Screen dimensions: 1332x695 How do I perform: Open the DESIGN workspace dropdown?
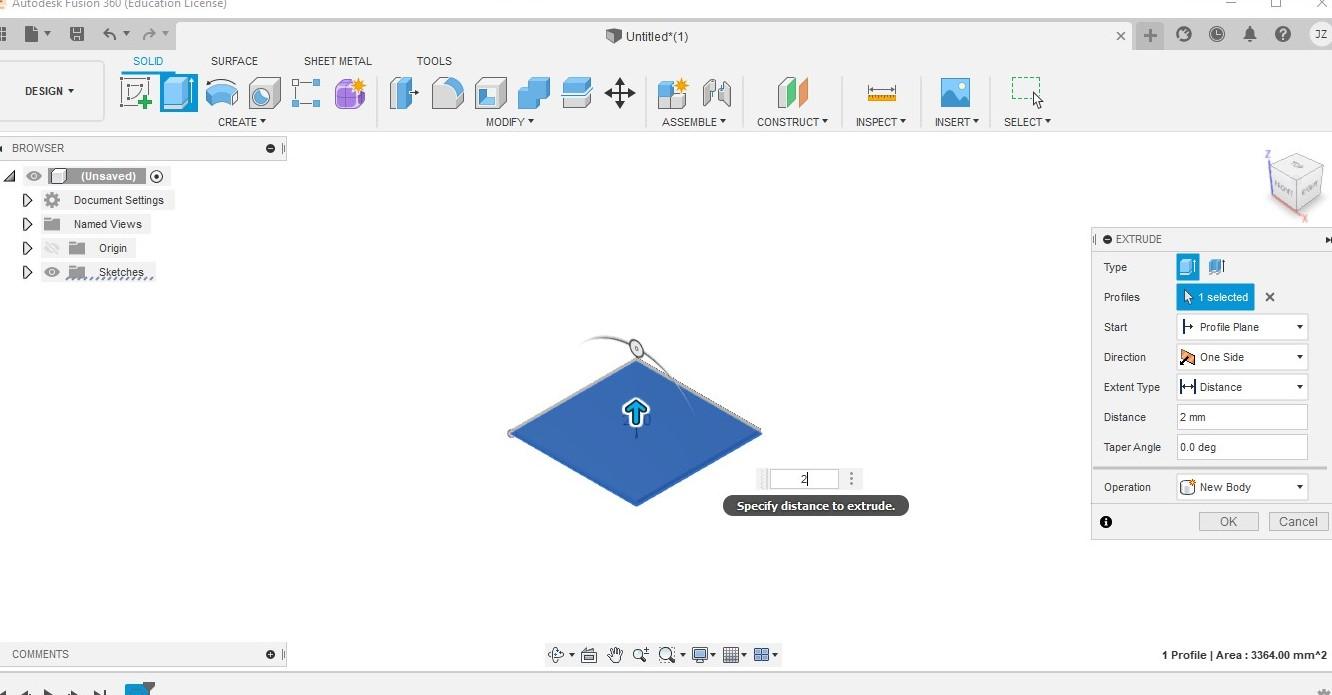(x=50, y=91)
